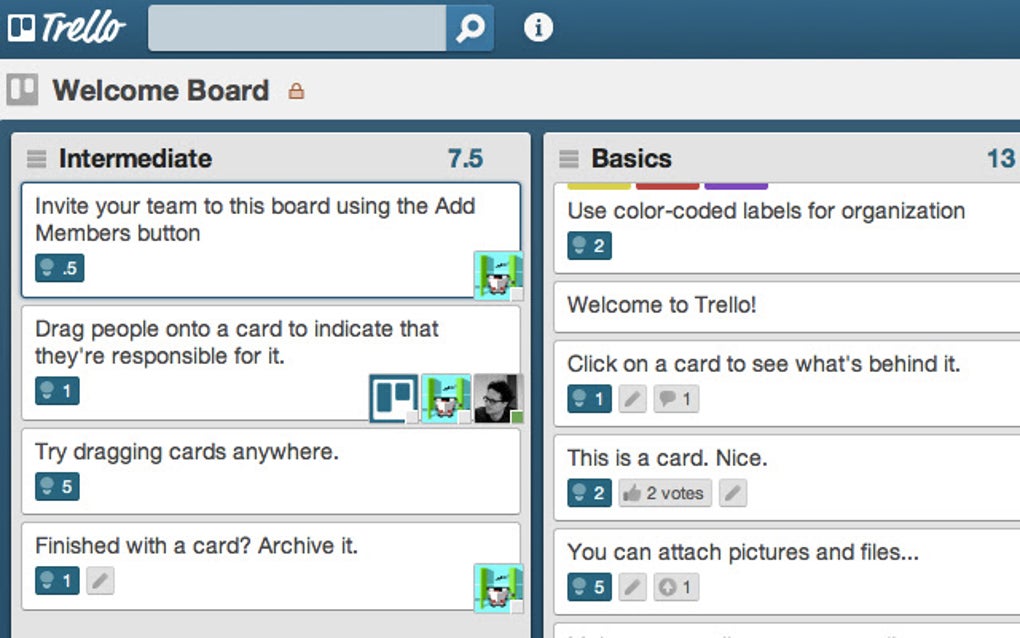Click the search magnifier button

[469, 28]
